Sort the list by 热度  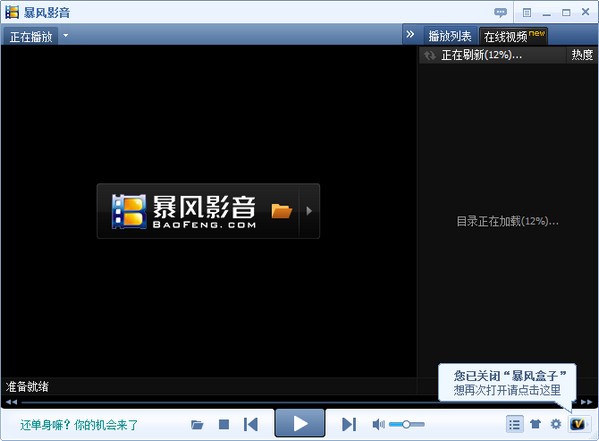pos(582,55)
